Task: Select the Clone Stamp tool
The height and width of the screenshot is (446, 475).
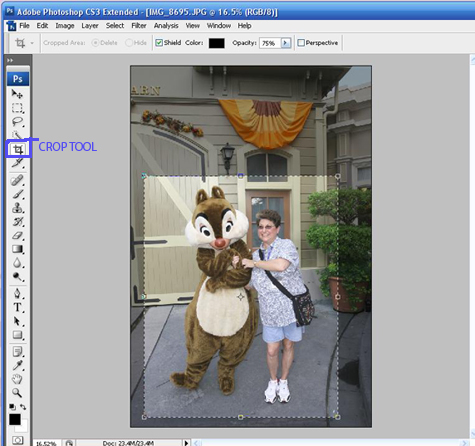Action: point(17,208)
